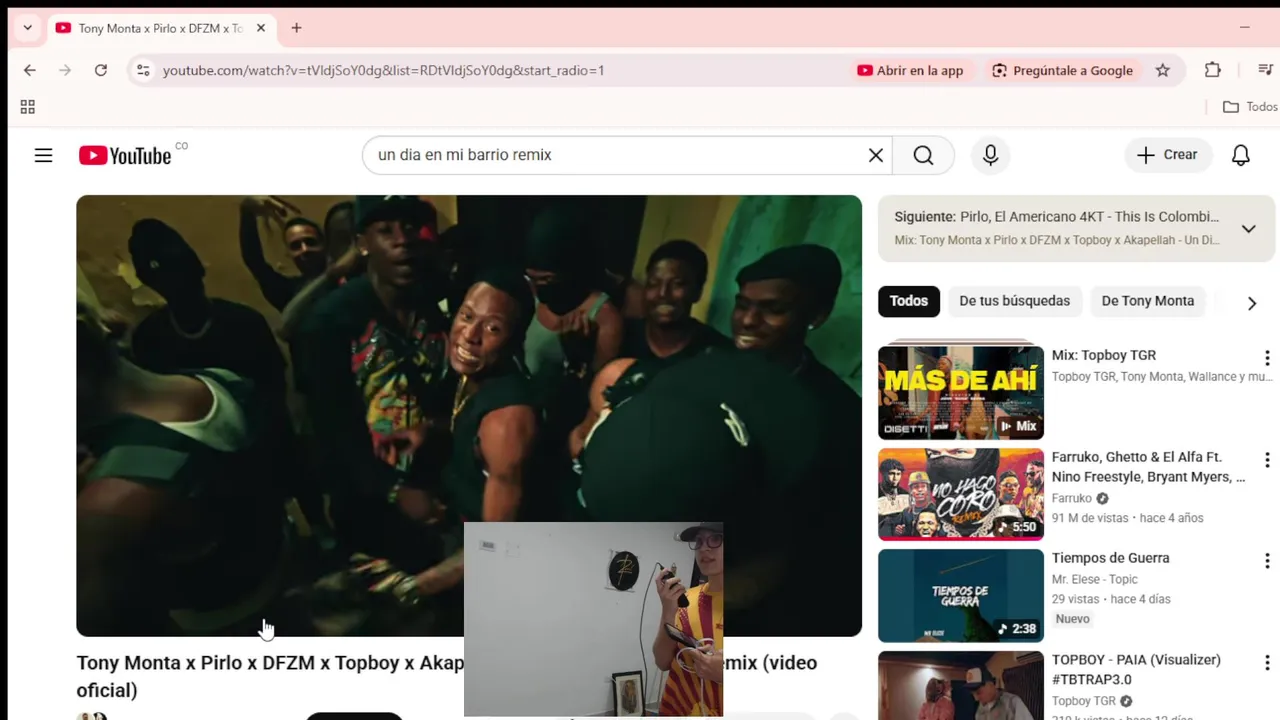Open the Farruko channel name
Screen dimensions: 1280x720
click(x=1072, y=498)
